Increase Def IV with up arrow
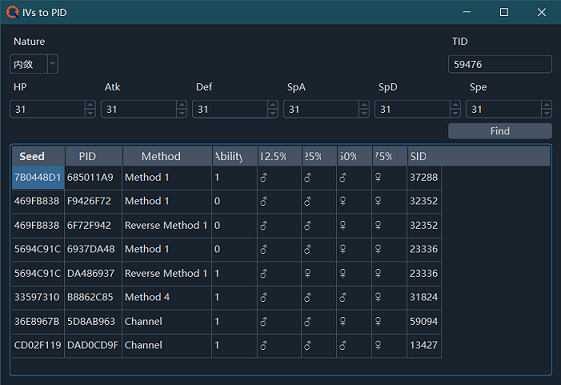This screenshot has height=385, width=561. 273,105
